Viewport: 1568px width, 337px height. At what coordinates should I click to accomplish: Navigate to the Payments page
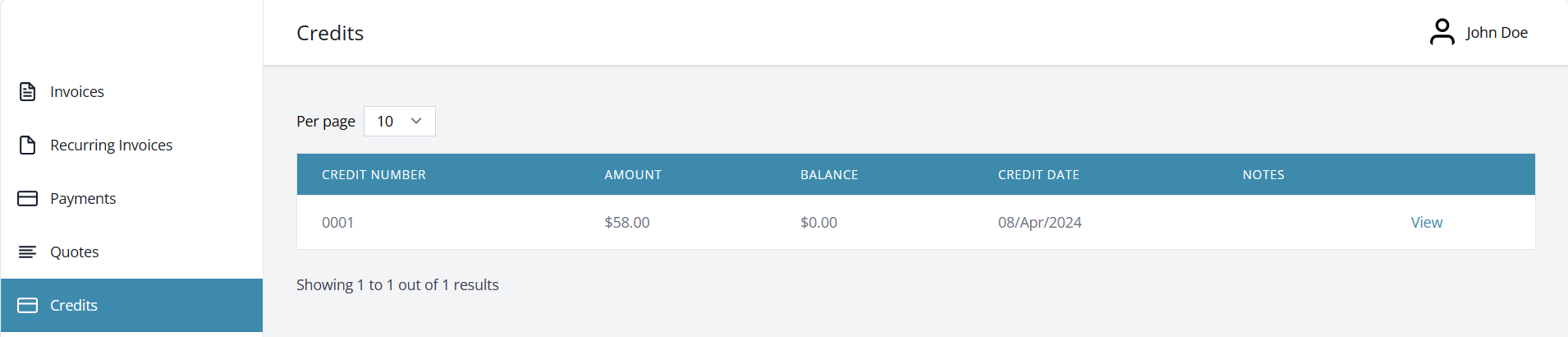[83, 198]
